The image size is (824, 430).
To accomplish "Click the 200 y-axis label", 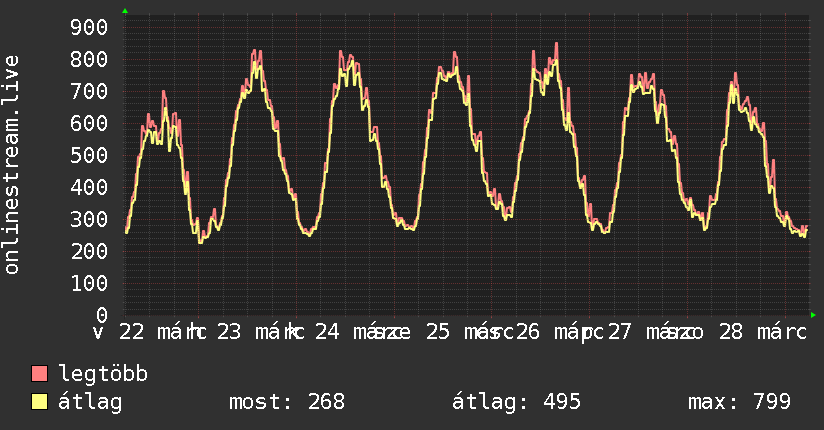I will click(x=89, y=251).
